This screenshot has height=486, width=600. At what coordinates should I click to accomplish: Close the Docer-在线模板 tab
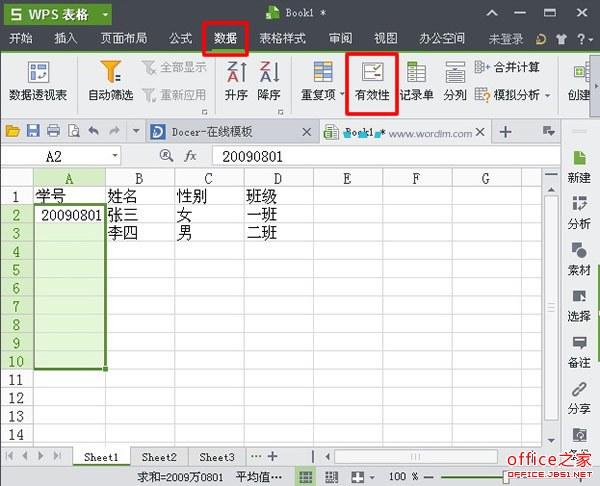coord(307,132)
